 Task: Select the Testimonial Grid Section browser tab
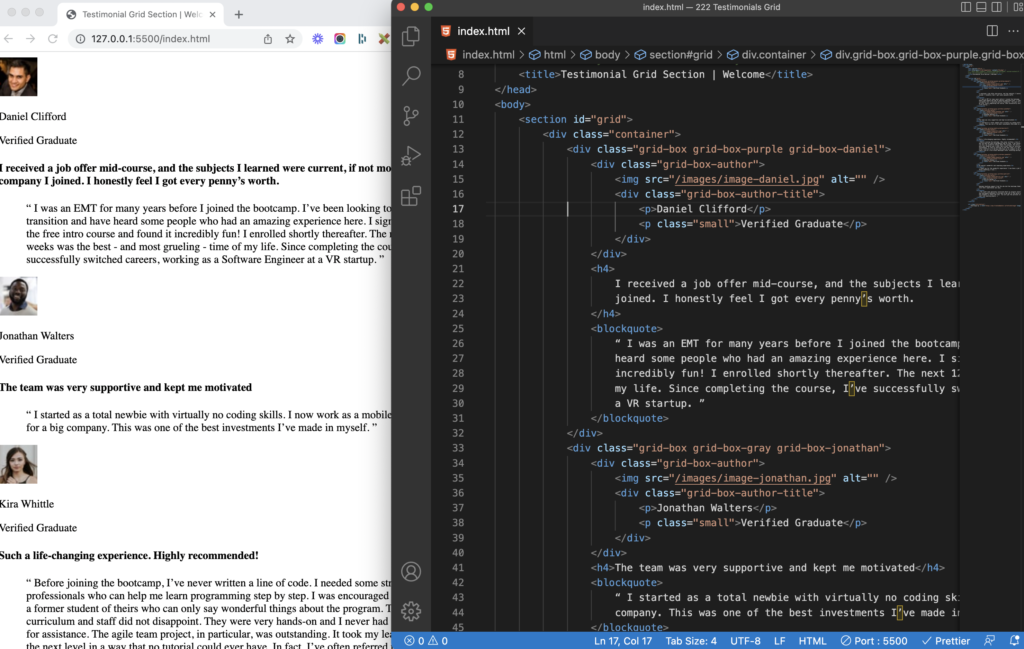point(140,14)
